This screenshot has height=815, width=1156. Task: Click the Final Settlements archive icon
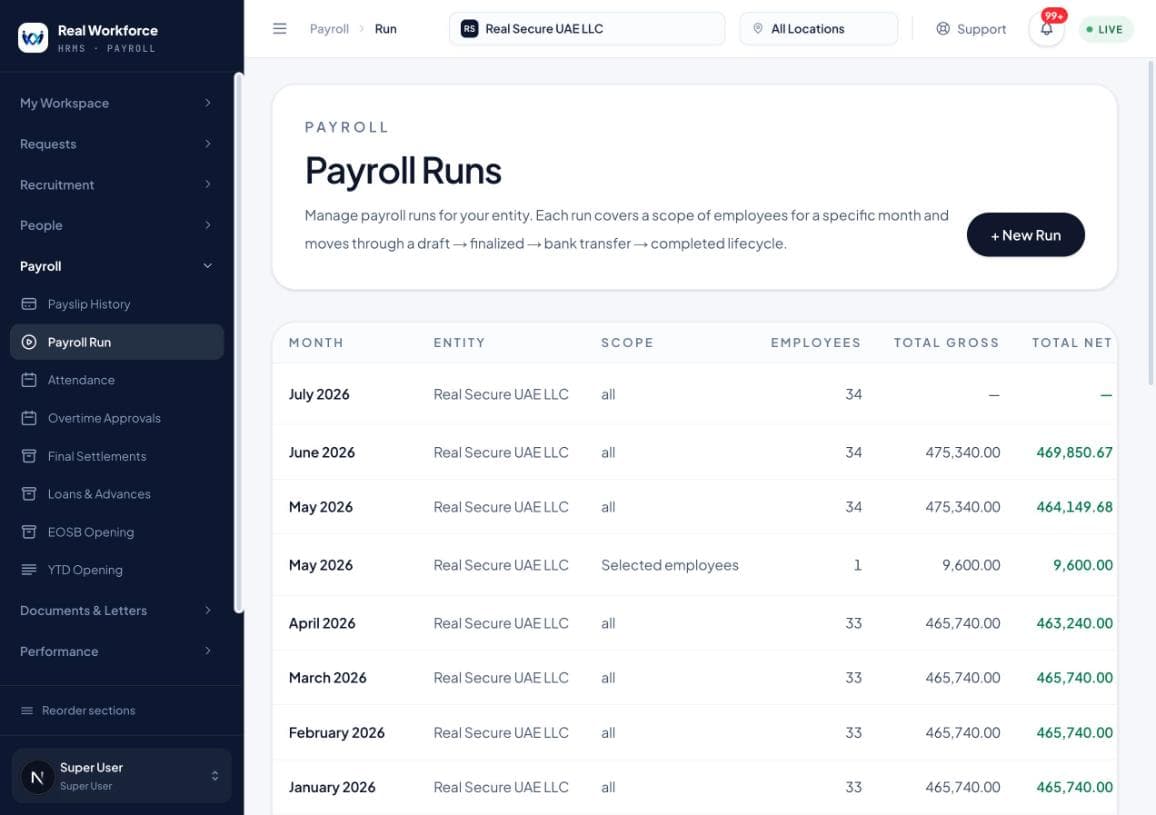point(29,456)
